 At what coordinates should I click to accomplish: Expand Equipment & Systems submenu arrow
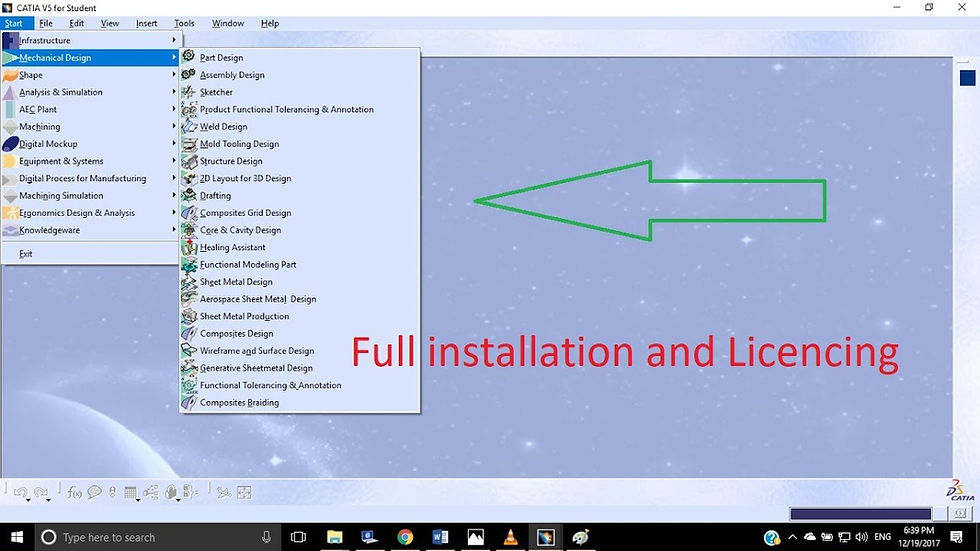click(x=174, y=161)
